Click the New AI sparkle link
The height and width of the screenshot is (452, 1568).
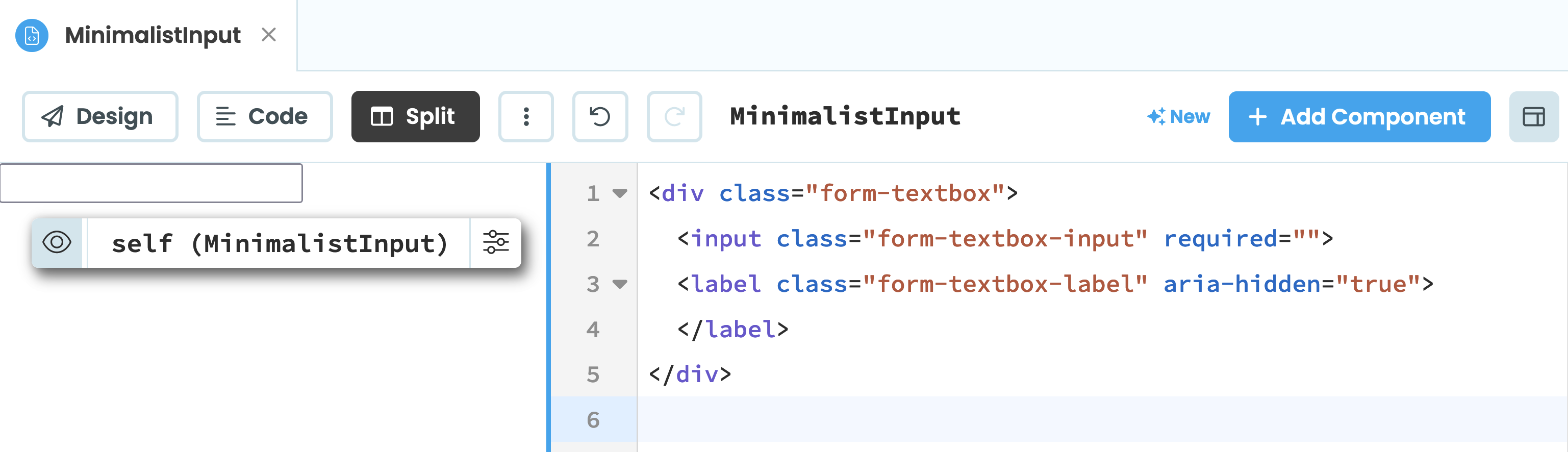click(x=1178, y=116)
